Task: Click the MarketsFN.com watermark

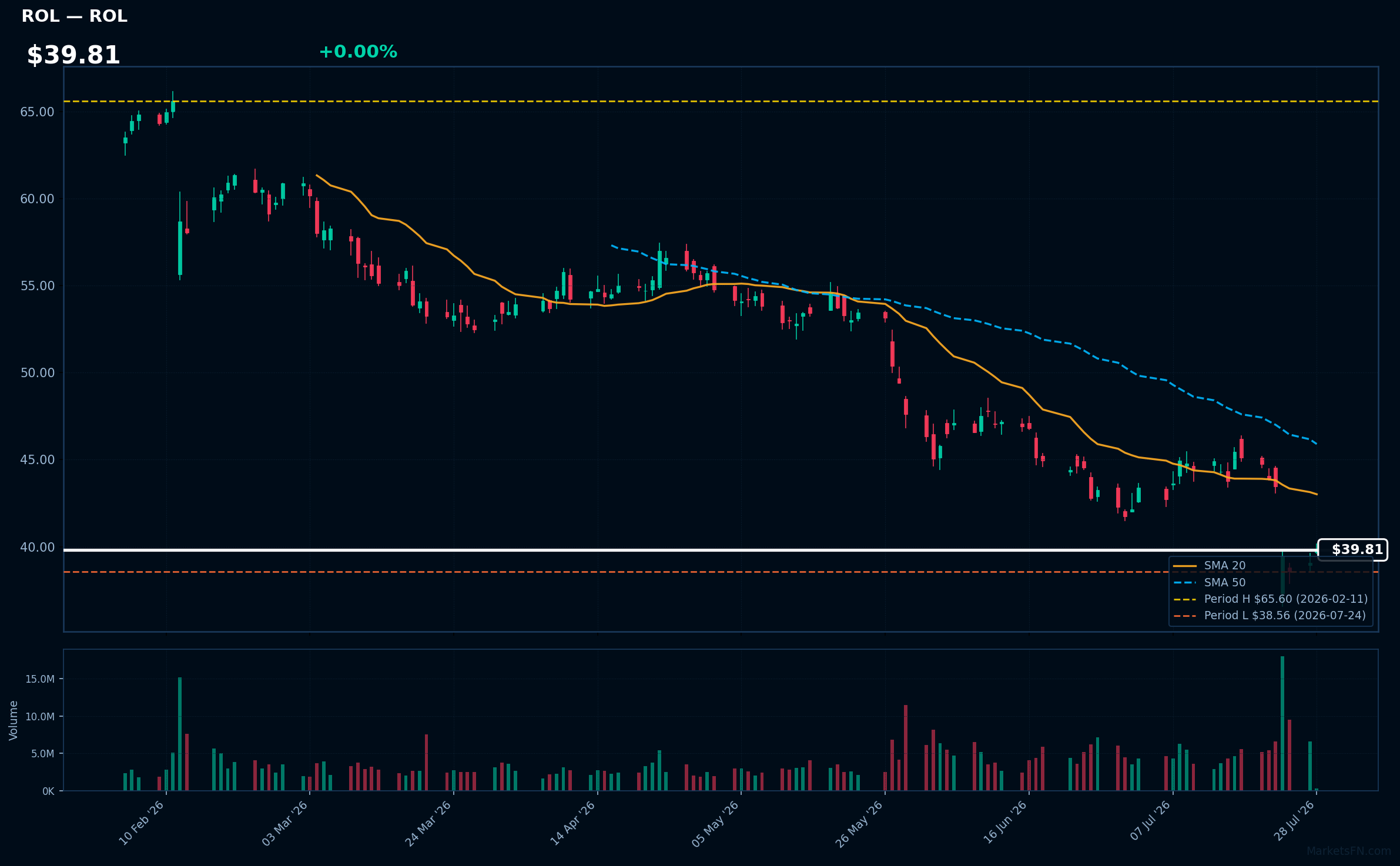Action: [1349, 851]
